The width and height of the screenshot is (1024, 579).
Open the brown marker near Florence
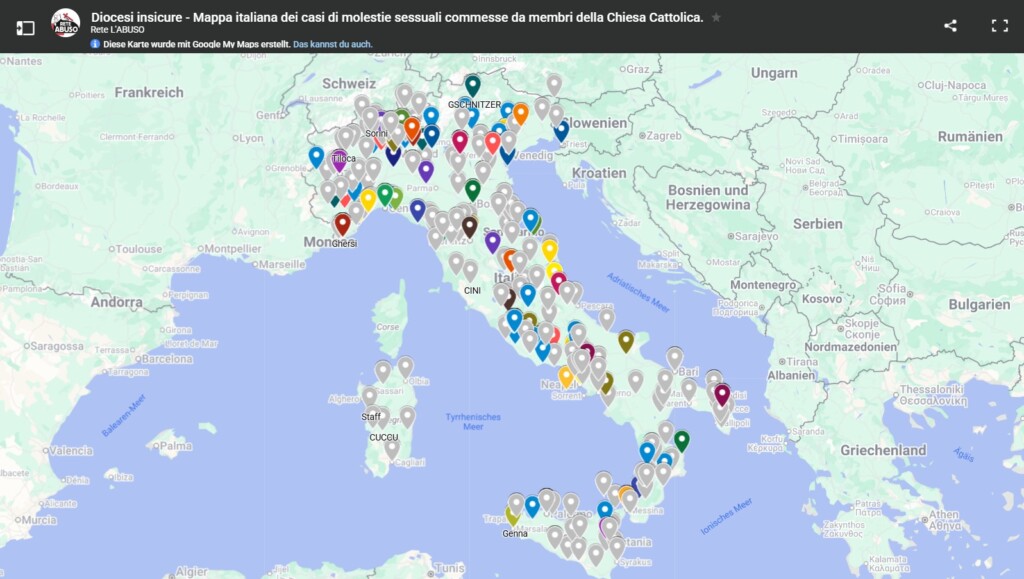tap(469, 226)
